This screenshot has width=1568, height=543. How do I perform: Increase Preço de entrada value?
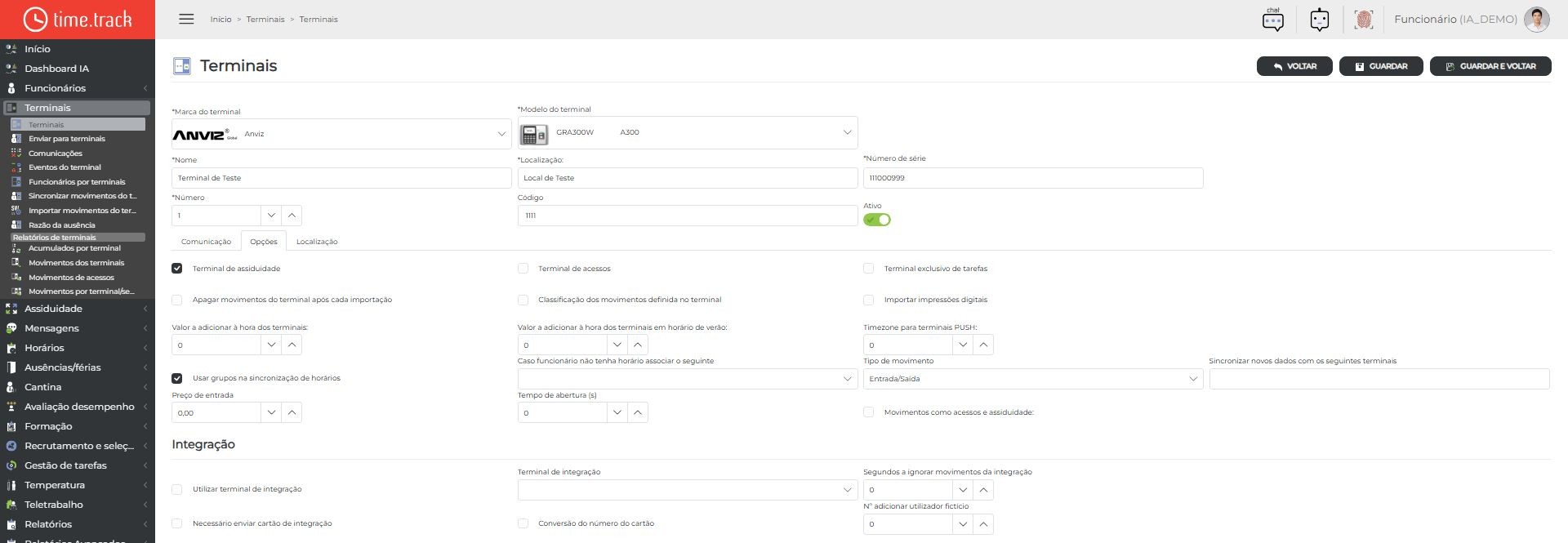pos(292,413)
